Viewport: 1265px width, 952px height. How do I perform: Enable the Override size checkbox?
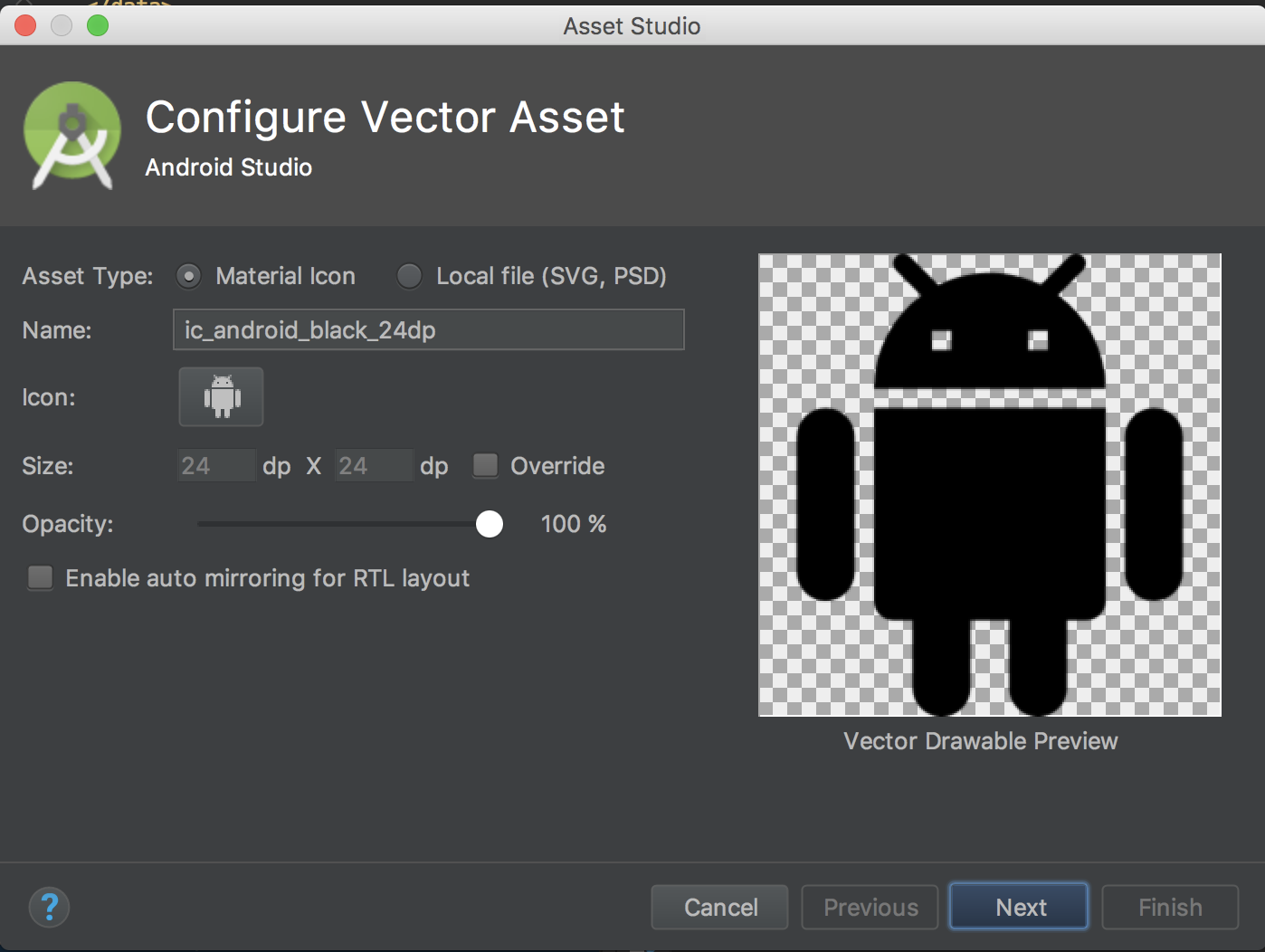[x=486, y=465]
